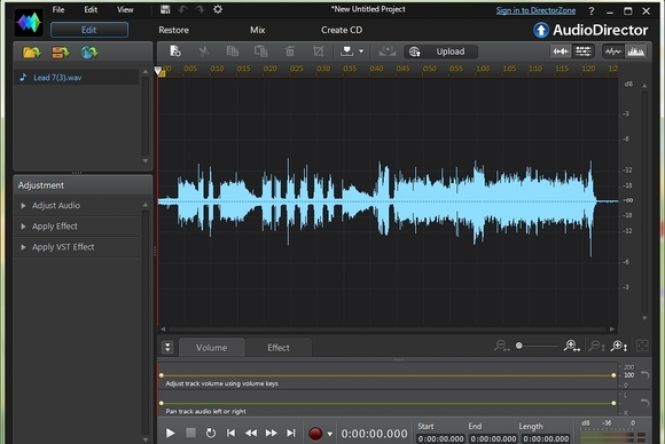Click the Paste icon in toolbar
The width and height of the screenshot is (665, 444).
261,51
